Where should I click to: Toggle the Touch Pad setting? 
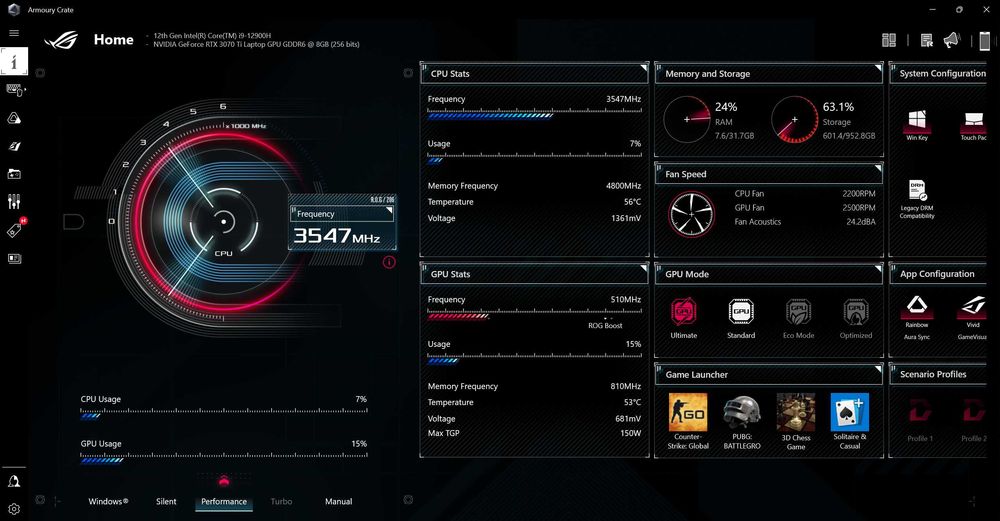click(973, 124)
